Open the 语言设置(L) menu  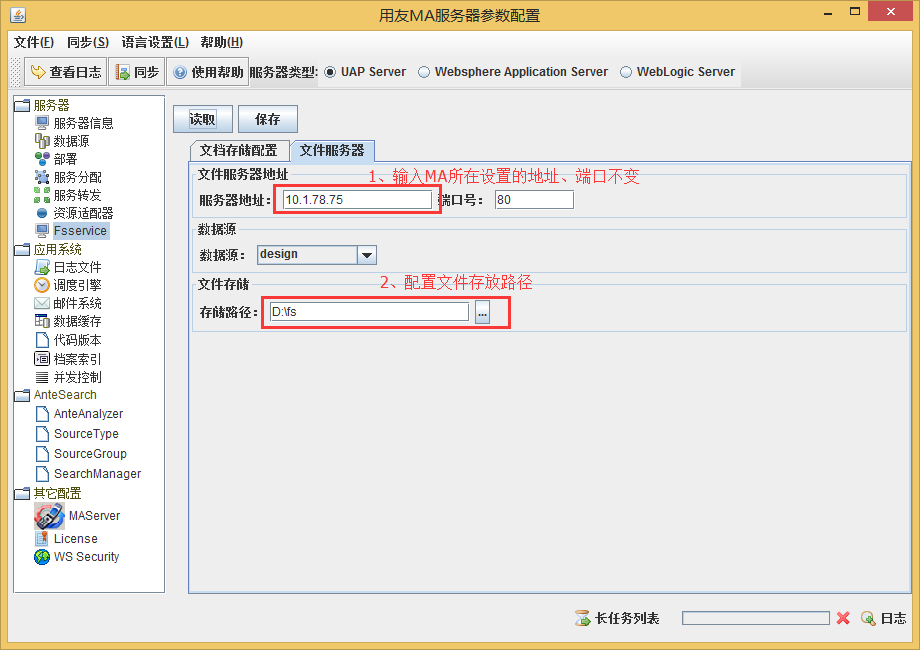pos(155,42)
